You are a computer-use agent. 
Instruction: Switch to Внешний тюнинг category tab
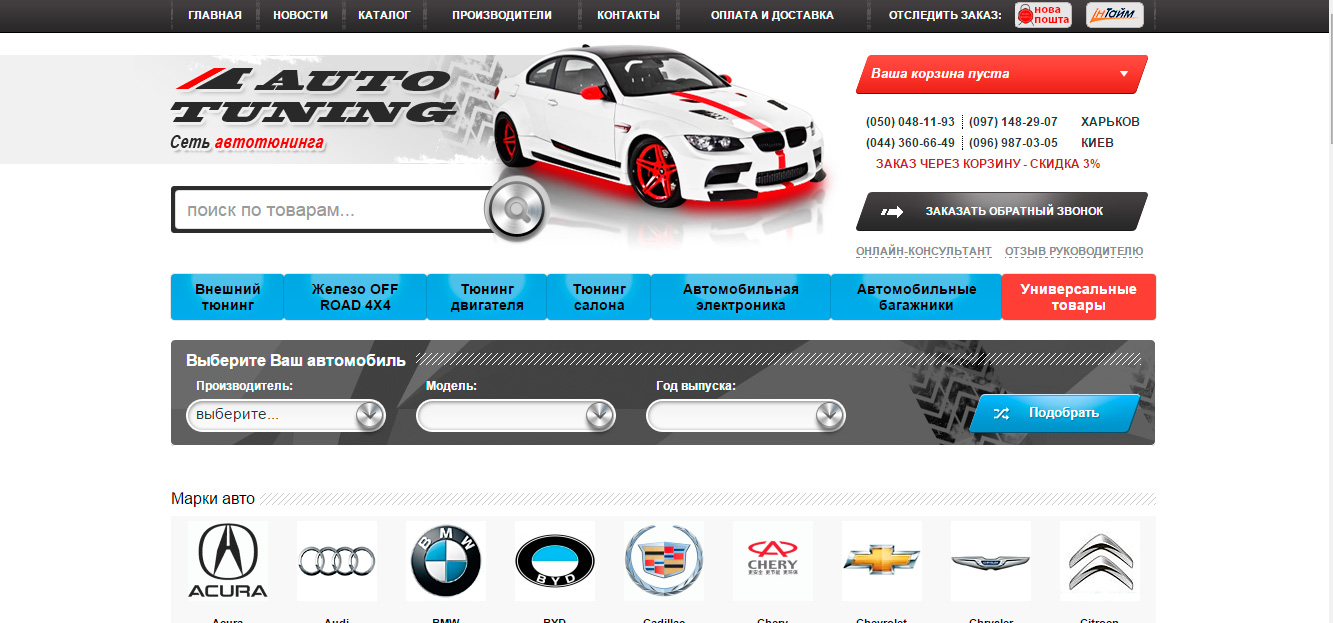pyautogui.click(x=227, y=297)
